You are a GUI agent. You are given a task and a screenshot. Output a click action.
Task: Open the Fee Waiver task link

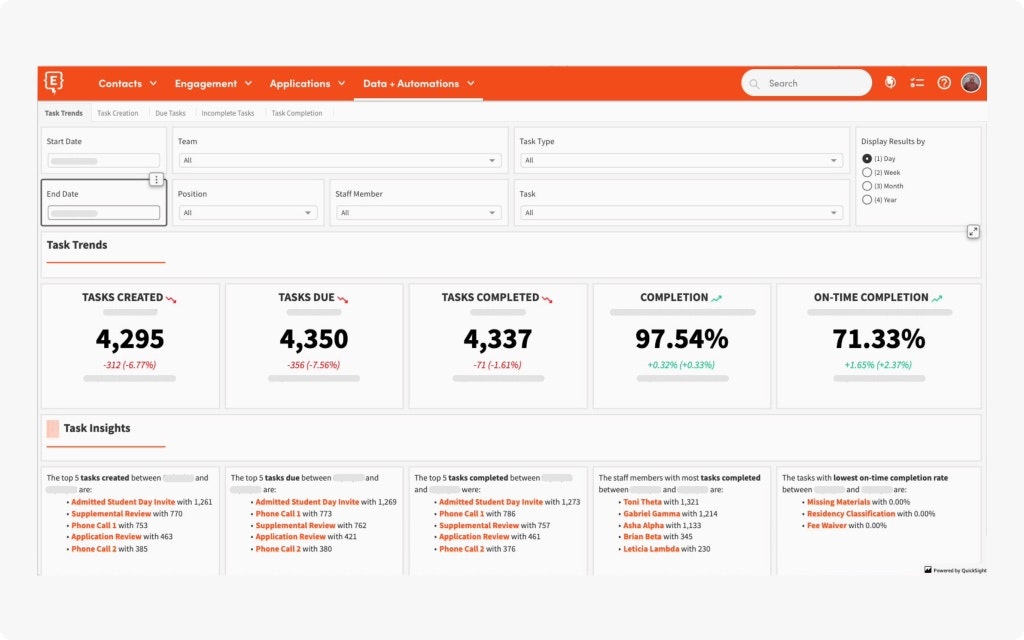click(x=827, y=526)
